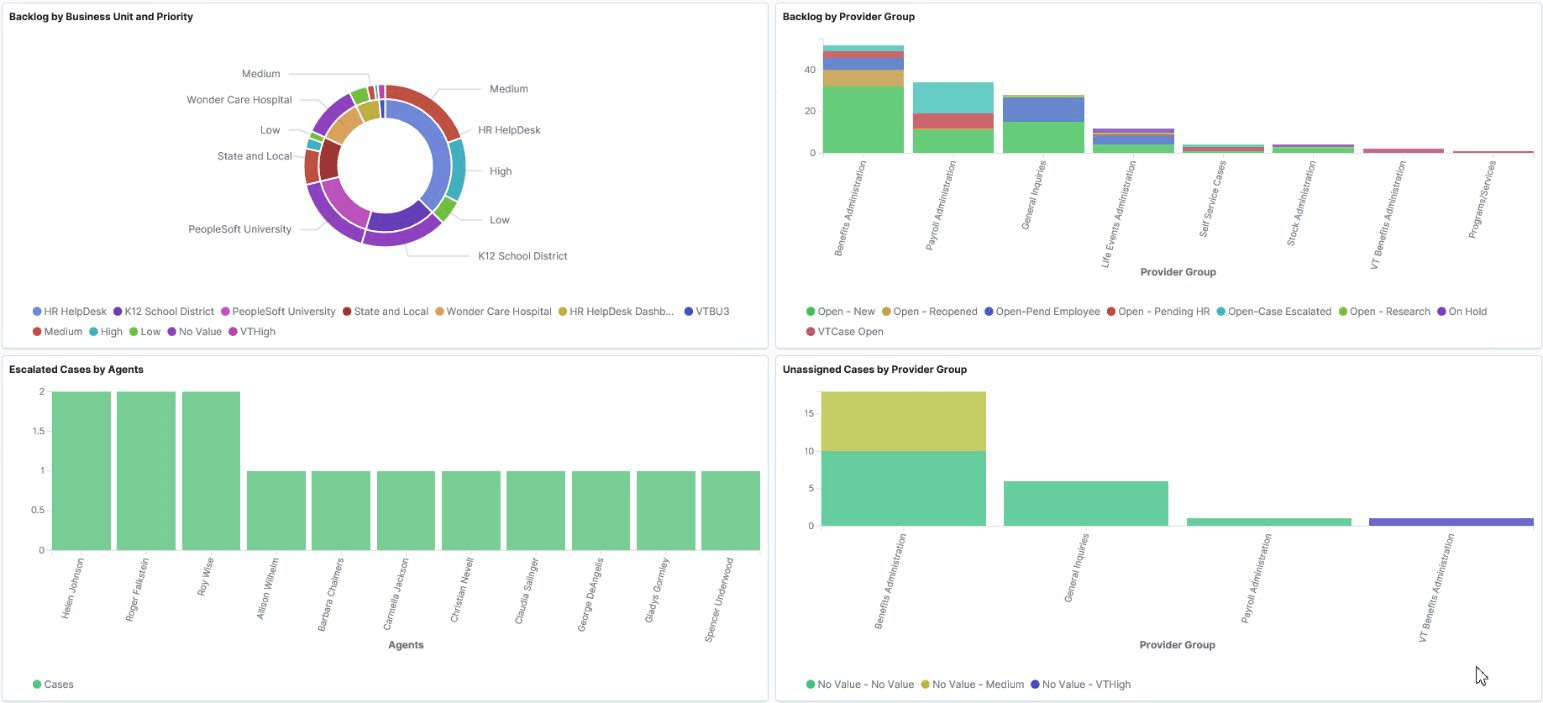Toggle the PeopleSoft University legend item
Screen dimensions: 1543x703
tap(280, 311)
